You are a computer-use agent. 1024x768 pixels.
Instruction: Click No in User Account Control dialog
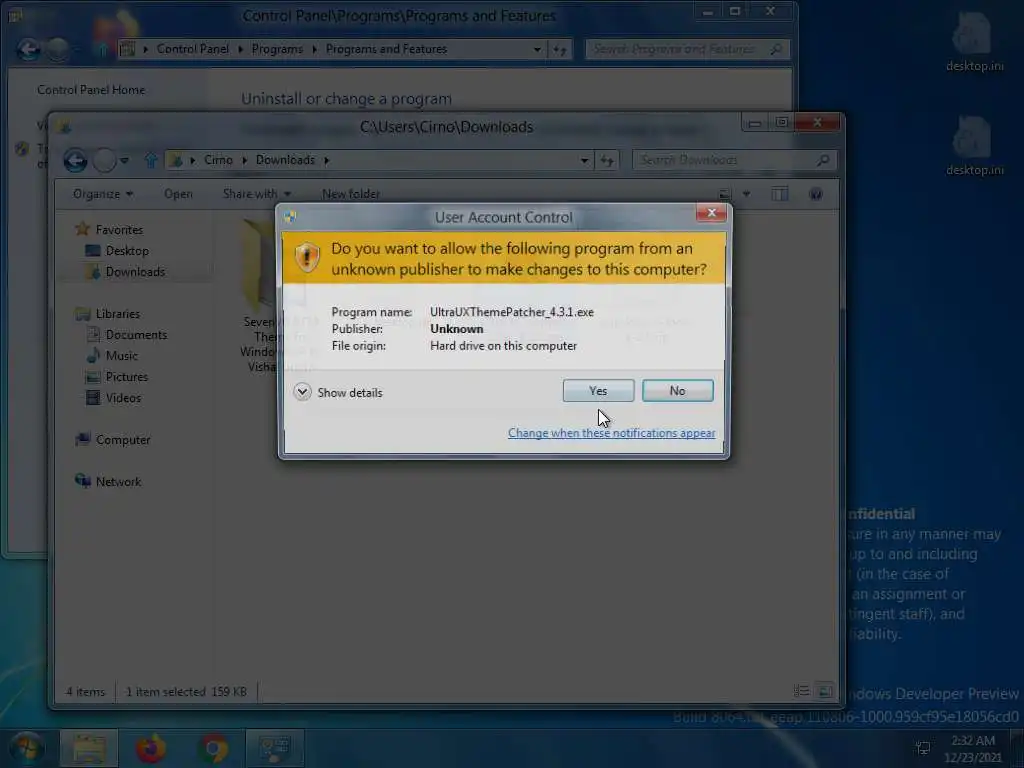[677, 391]
